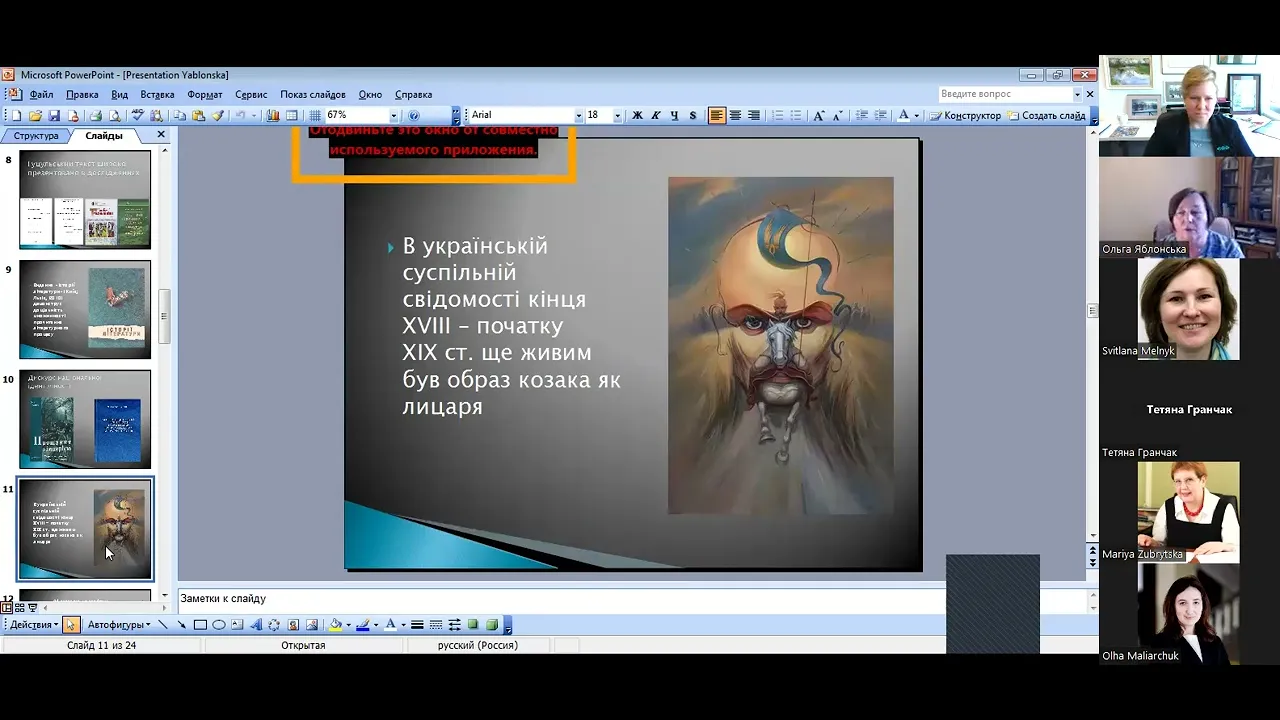Open the Arial font name dropdown
Image resolution: width=1280 pixels, height=720 pixels.
pos(578,116)
